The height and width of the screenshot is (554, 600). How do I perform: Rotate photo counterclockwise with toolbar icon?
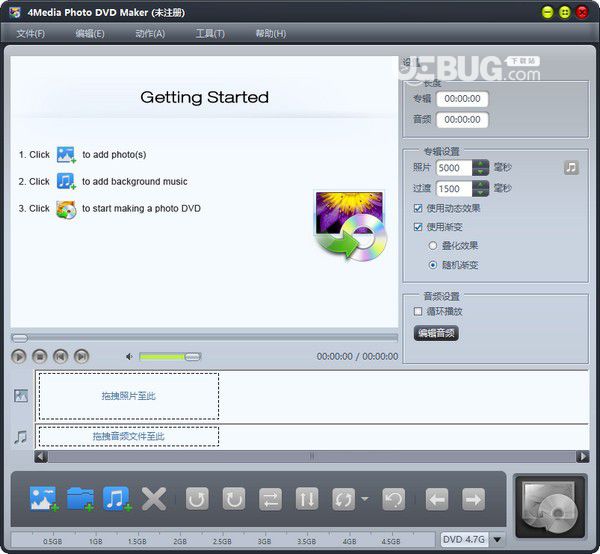pyautogui.click(x=197, y=499)
